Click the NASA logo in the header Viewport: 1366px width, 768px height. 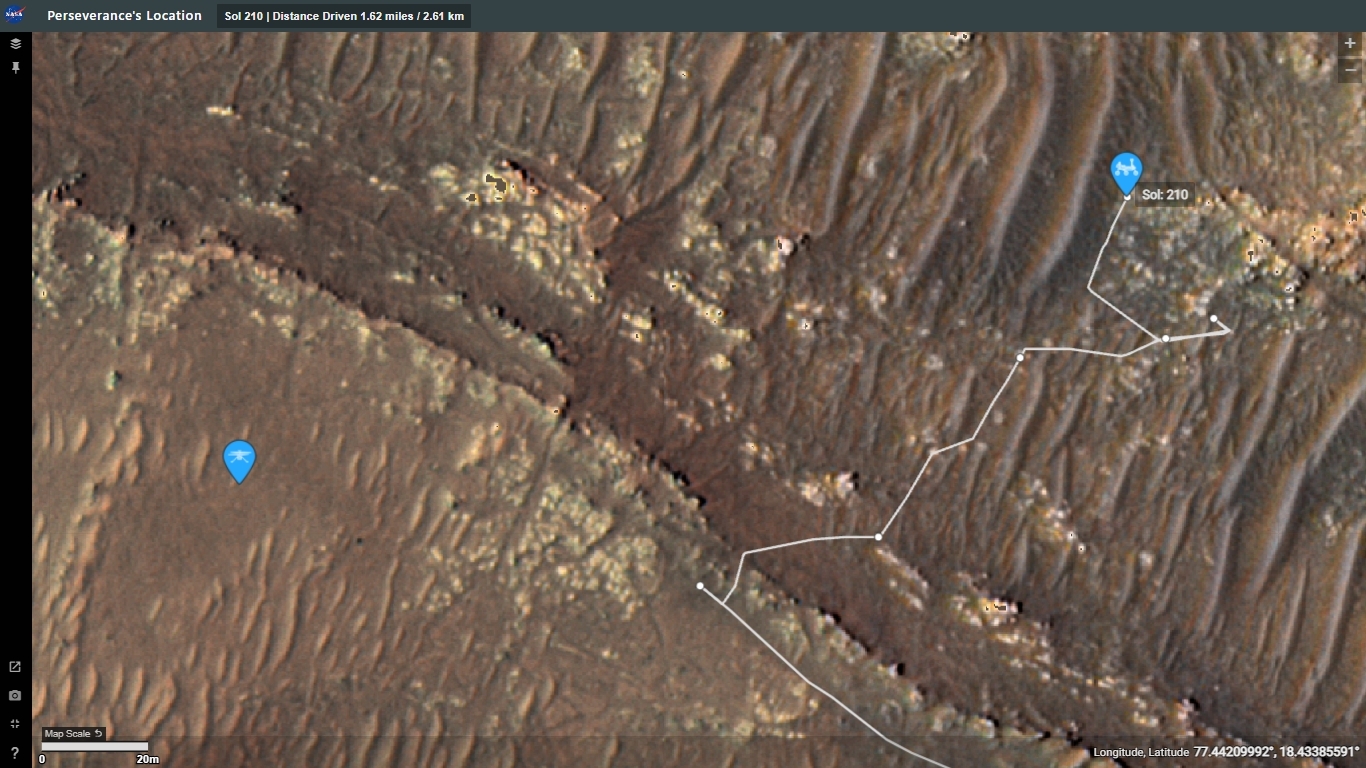(x=16, y=15)
